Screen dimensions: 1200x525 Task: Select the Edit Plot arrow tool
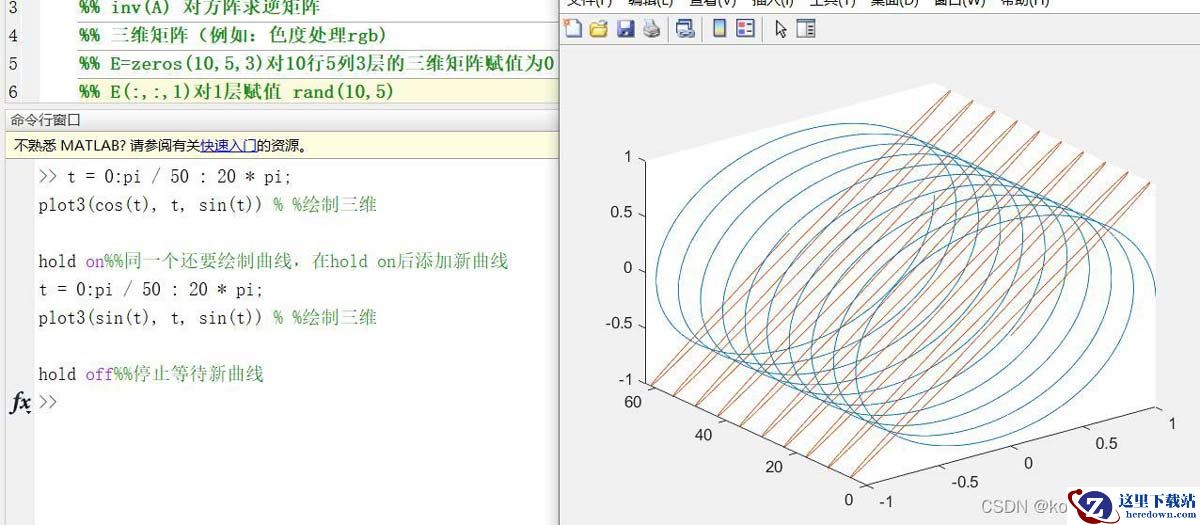780,28
